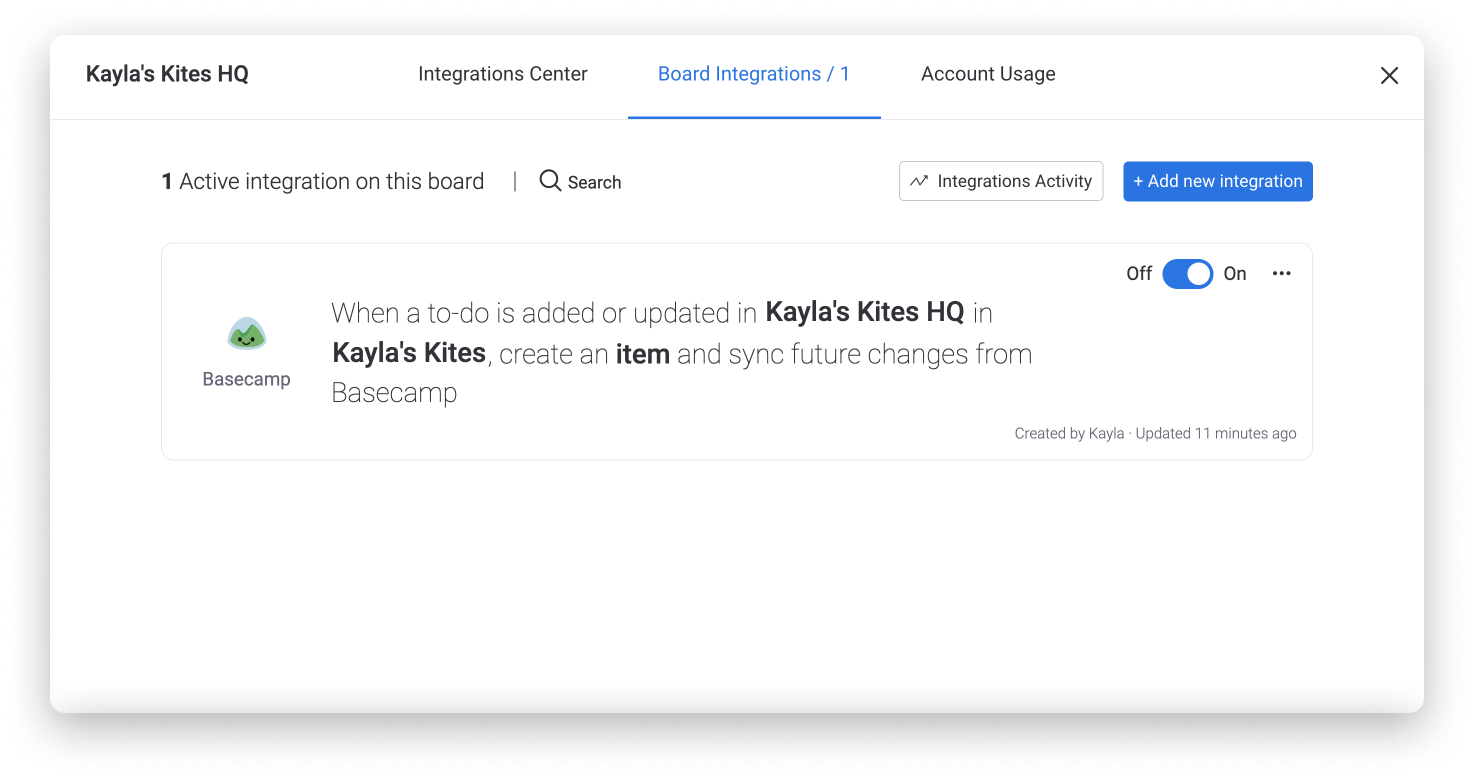The image size is (1474, 778).
Task: Click the On label beside toggle
Action: [x=1235, y=274]
